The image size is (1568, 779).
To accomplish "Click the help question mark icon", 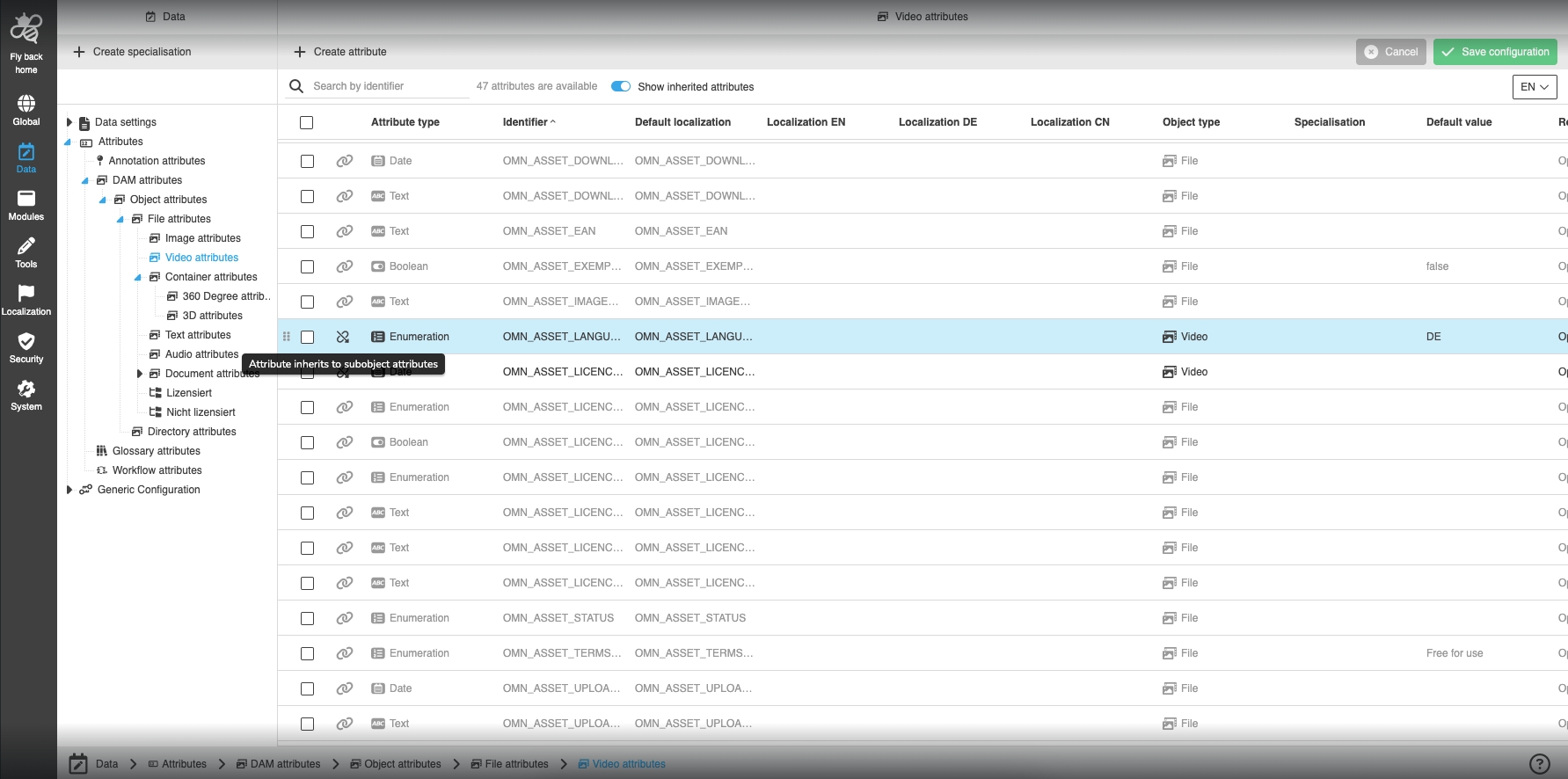I will coord(1539,764).
